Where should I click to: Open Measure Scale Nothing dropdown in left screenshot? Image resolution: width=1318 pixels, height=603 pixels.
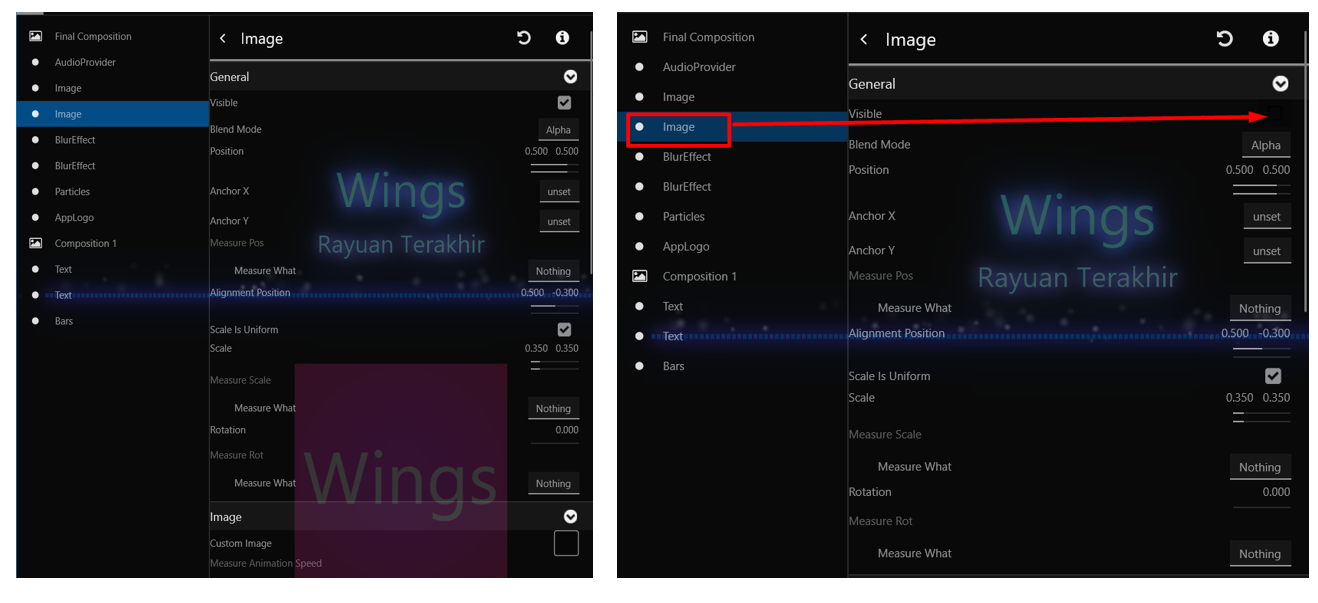click(553, 408)
